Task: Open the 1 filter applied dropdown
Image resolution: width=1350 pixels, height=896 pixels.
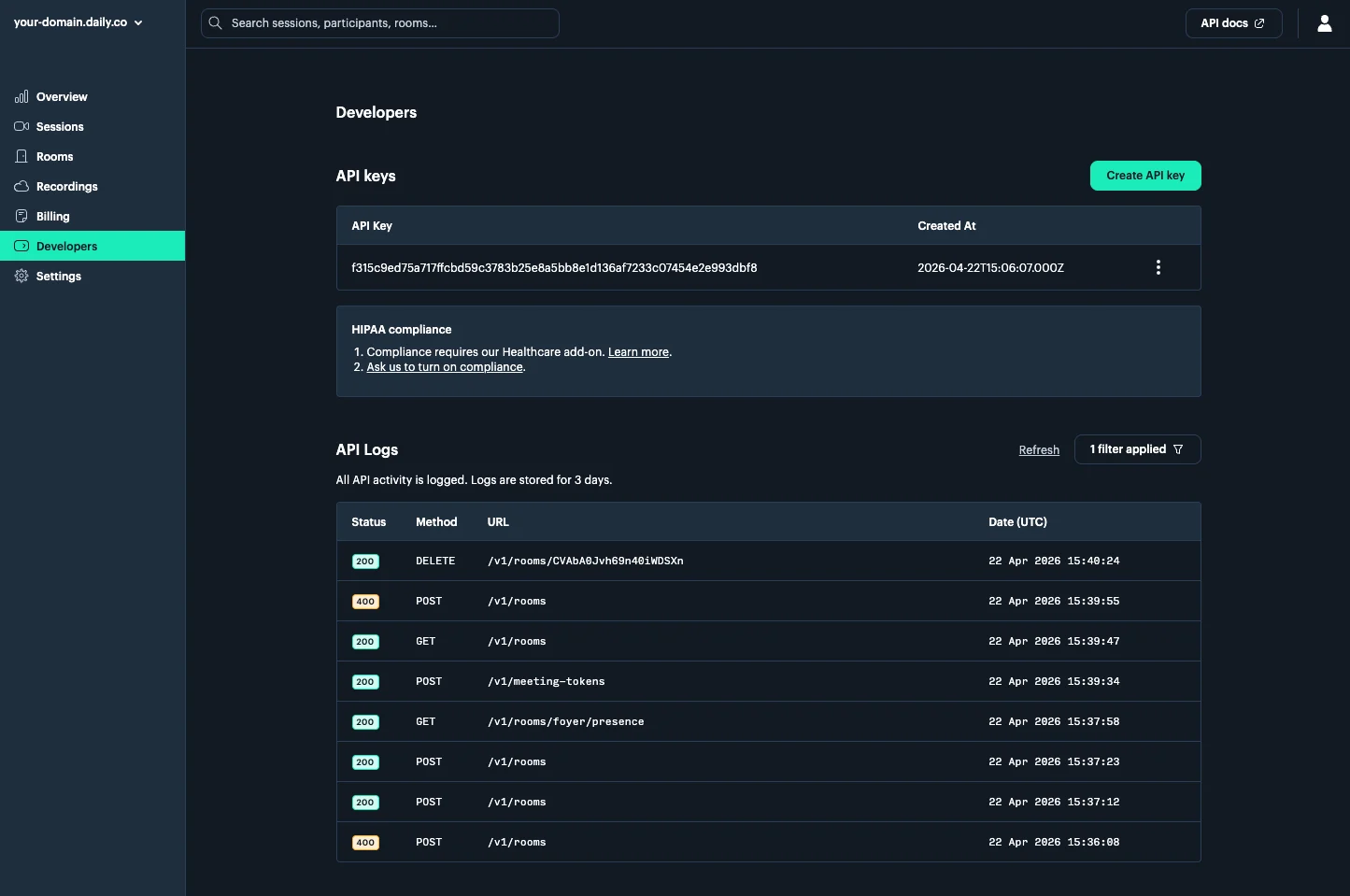Action: [1137, 449]
